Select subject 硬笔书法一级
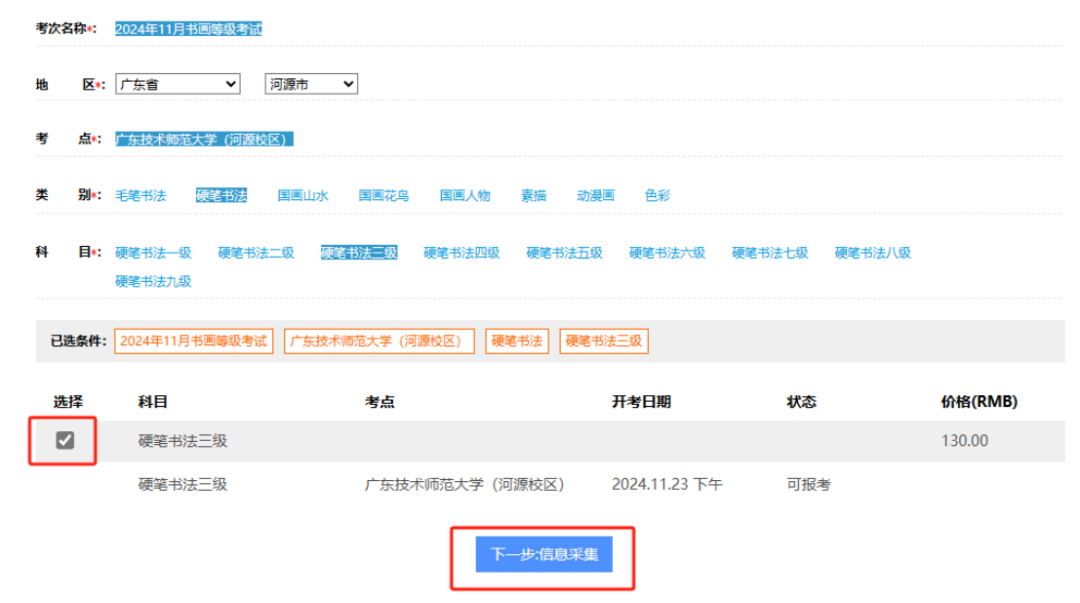 click(x=153, y=253)
